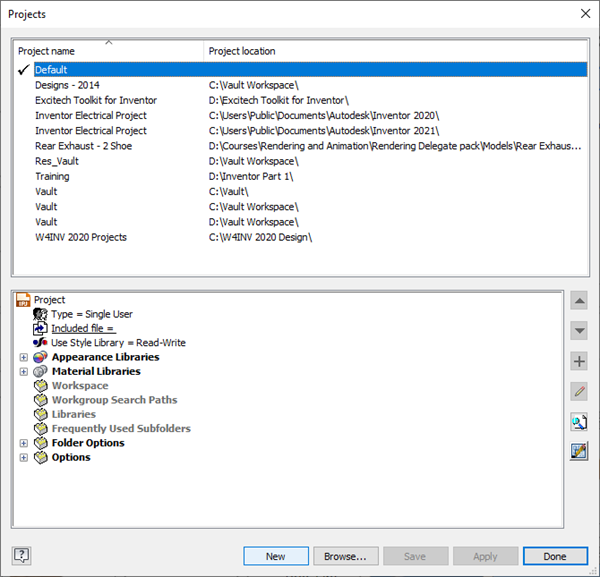Click the Options folder icon

pos(41,457)
